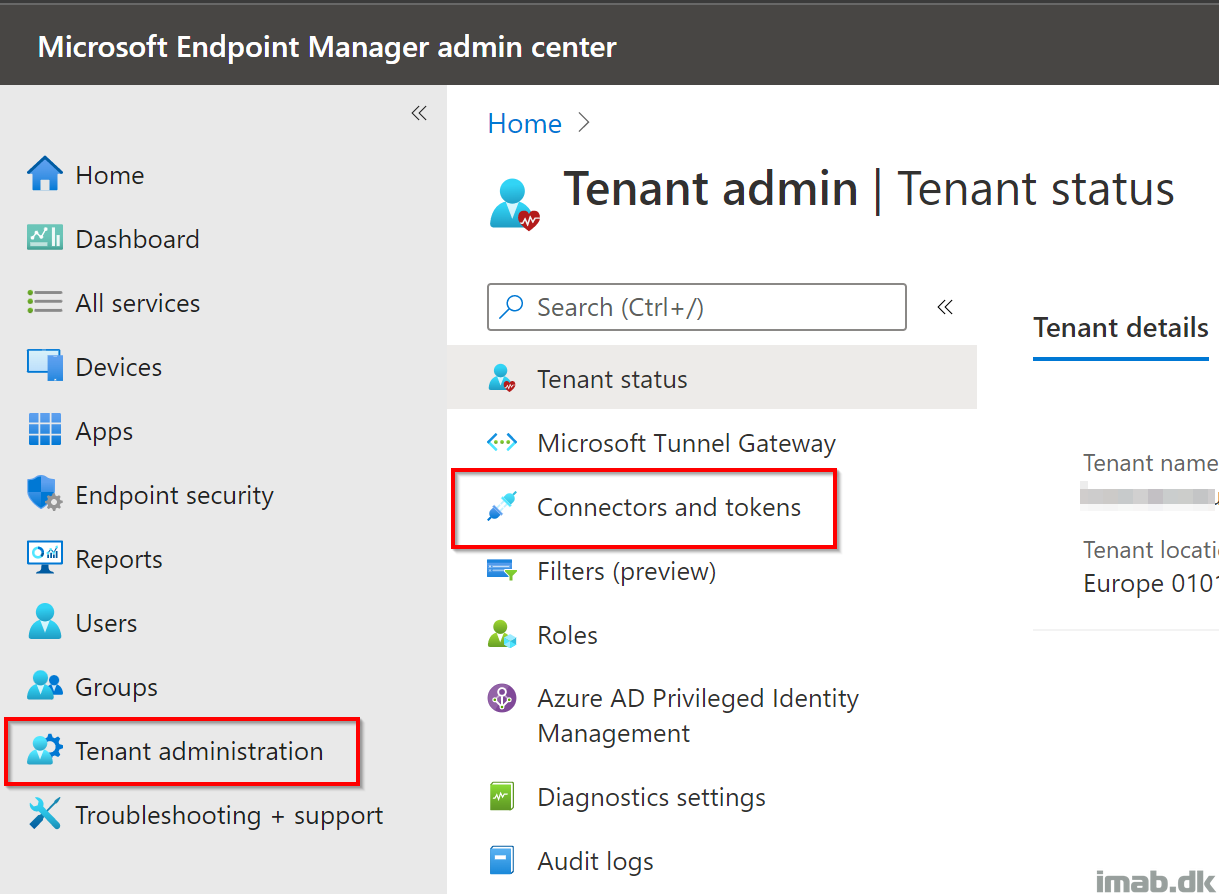
Task: Click the Home breadcrumb link
Action: (525, 123)
